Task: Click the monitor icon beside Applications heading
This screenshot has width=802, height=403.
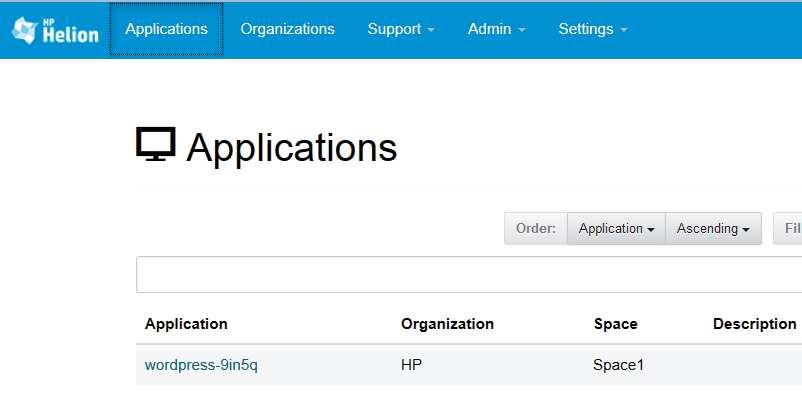Action: click(156, 144)
